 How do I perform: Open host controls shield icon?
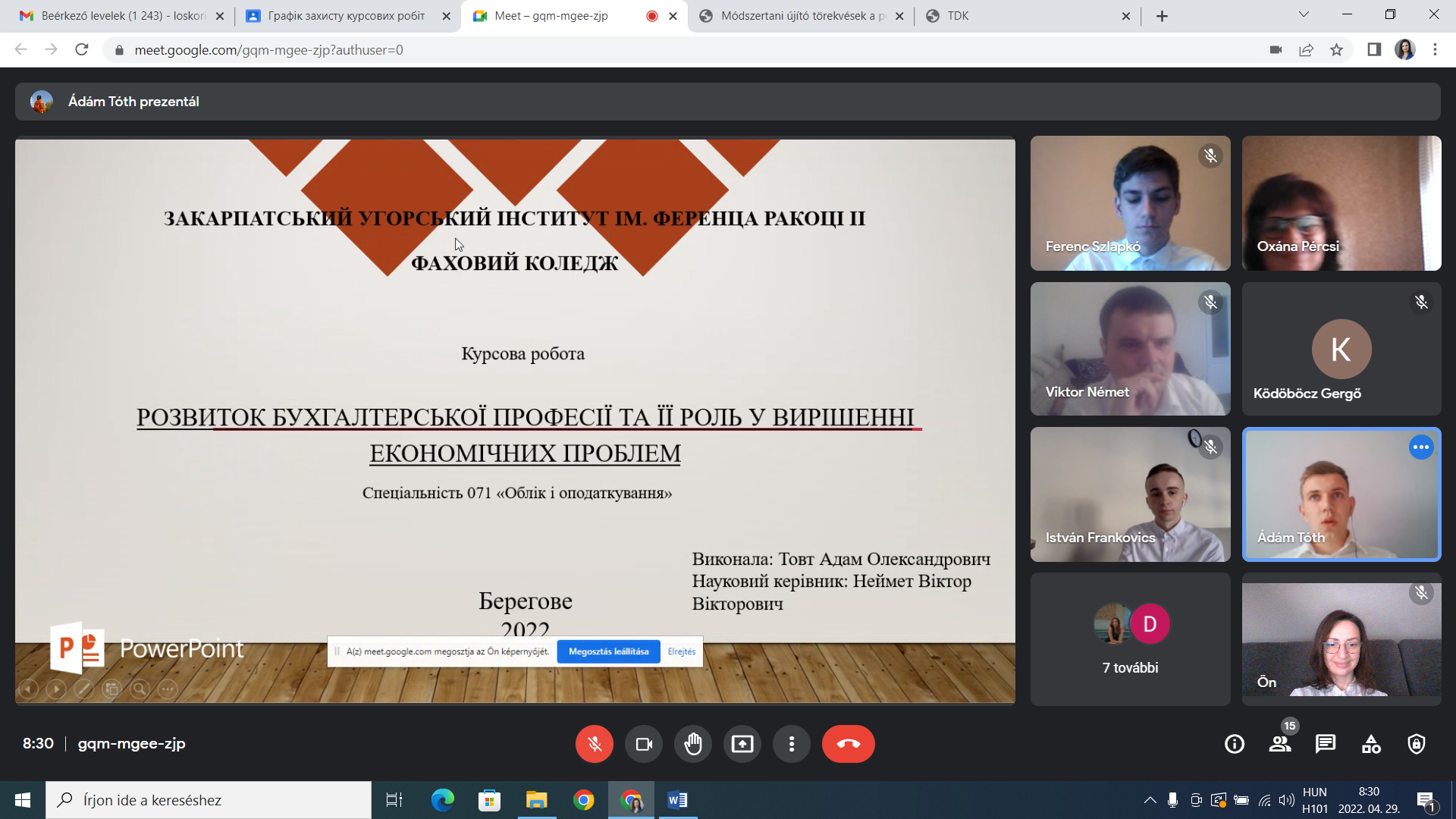(x=1417, y=744)
